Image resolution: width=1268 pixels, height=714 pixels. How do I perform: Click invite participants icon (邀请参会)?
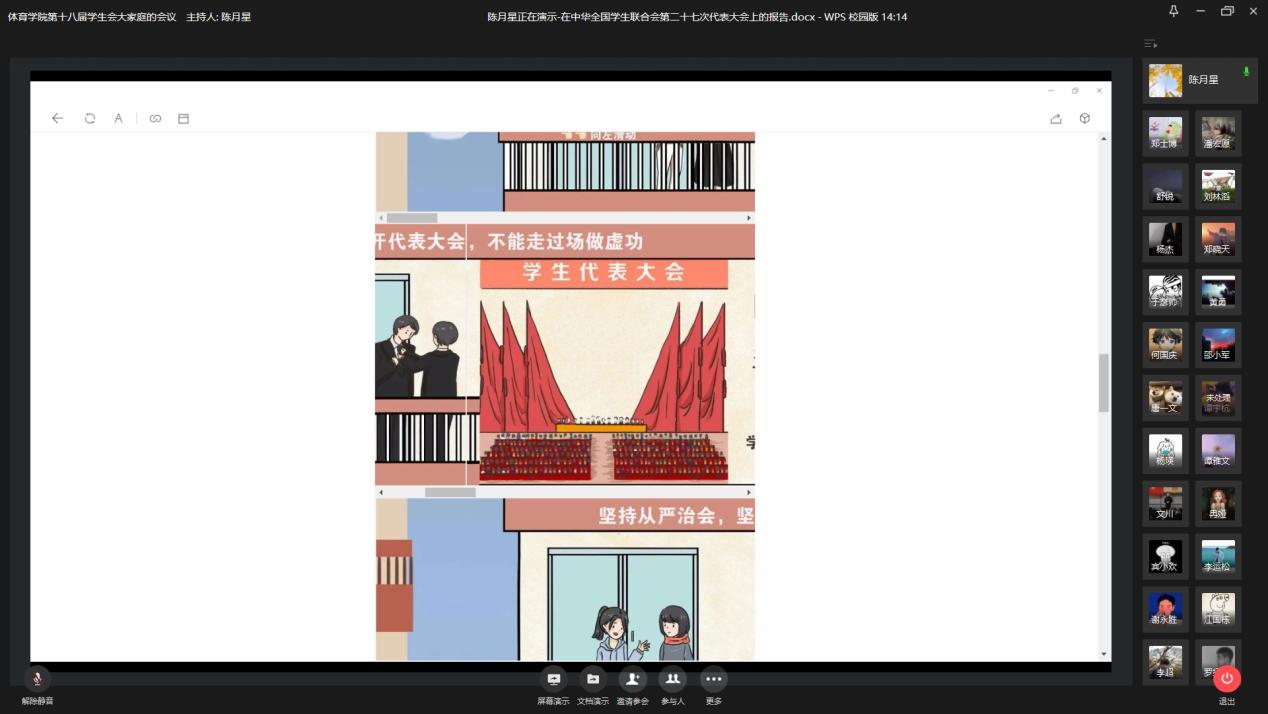pos(632,680)
